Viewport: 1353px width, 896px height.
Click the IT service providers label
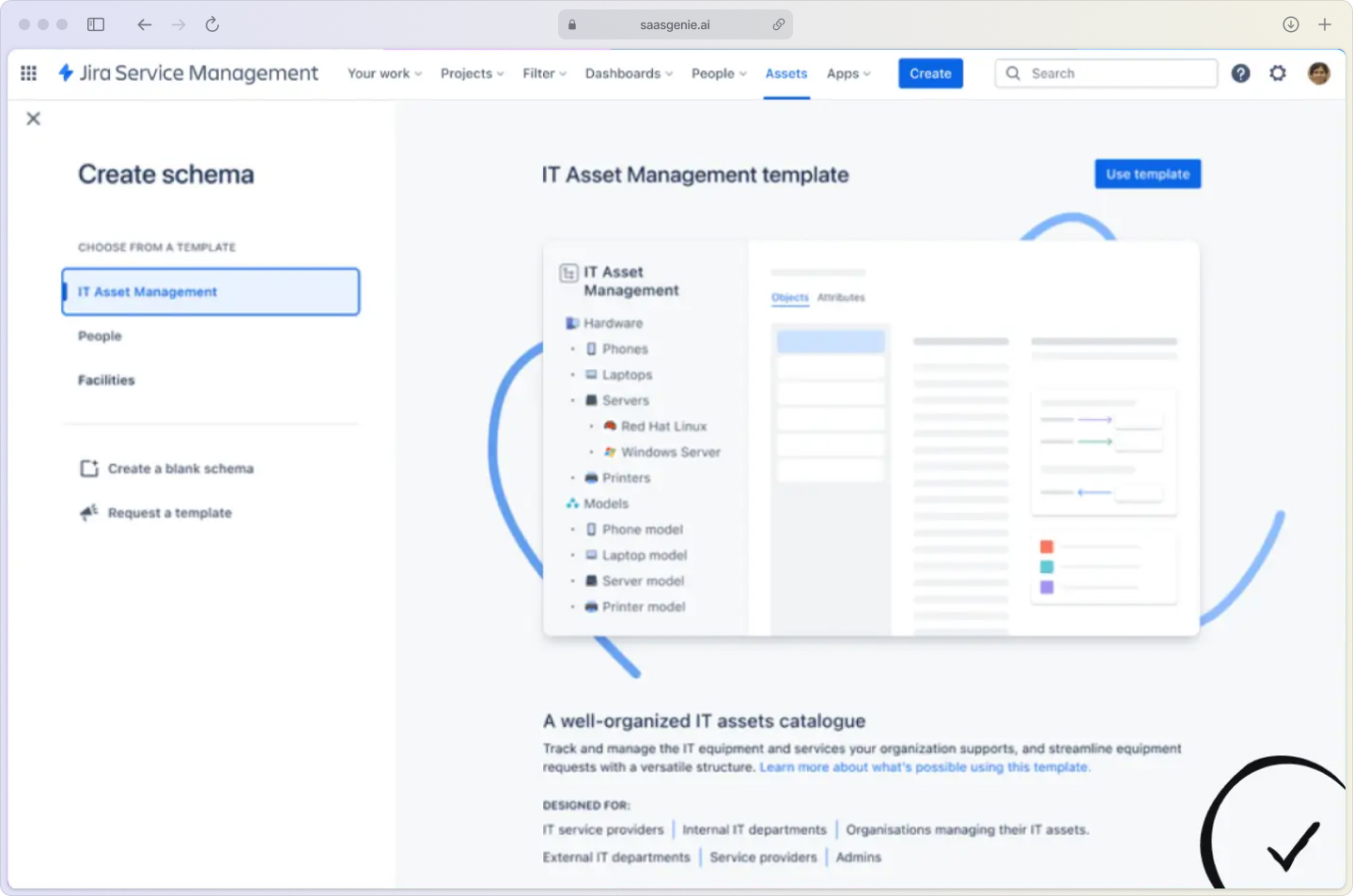tap(603, 830)
